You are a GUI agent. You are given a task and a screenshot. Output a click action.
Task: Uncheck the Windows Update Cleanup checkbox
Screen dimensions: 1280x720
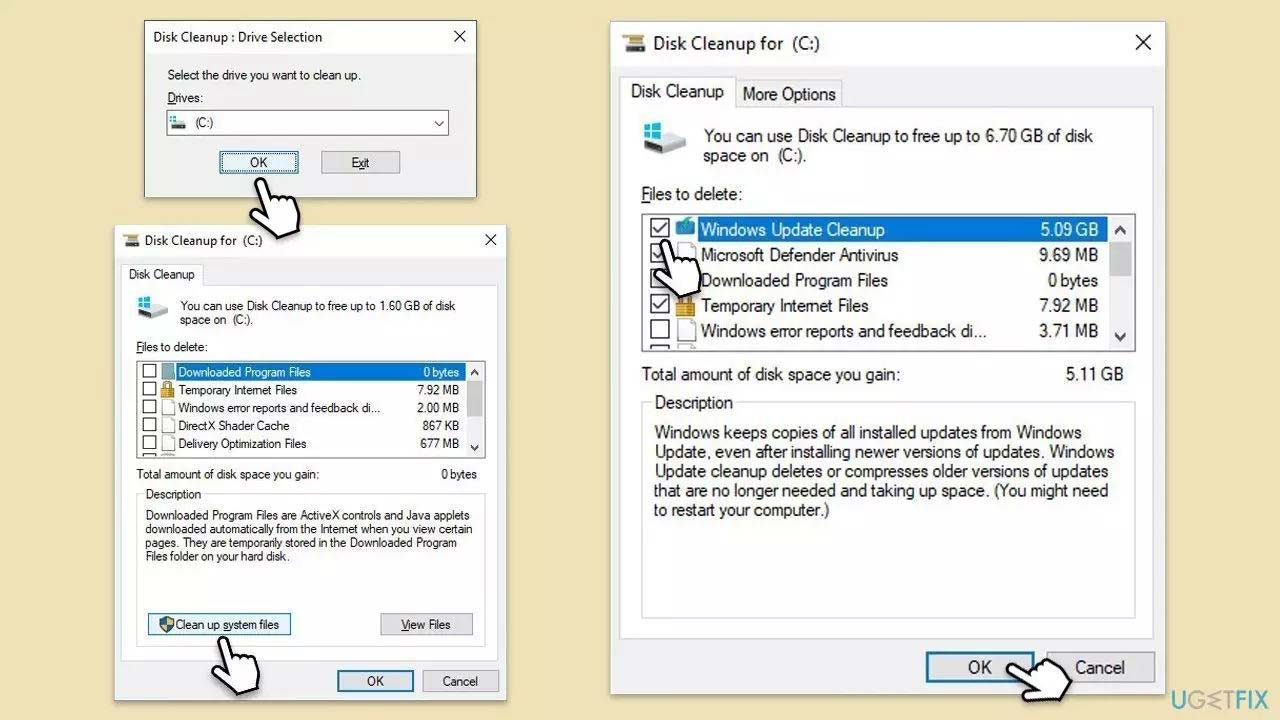[x=660, y=228]
